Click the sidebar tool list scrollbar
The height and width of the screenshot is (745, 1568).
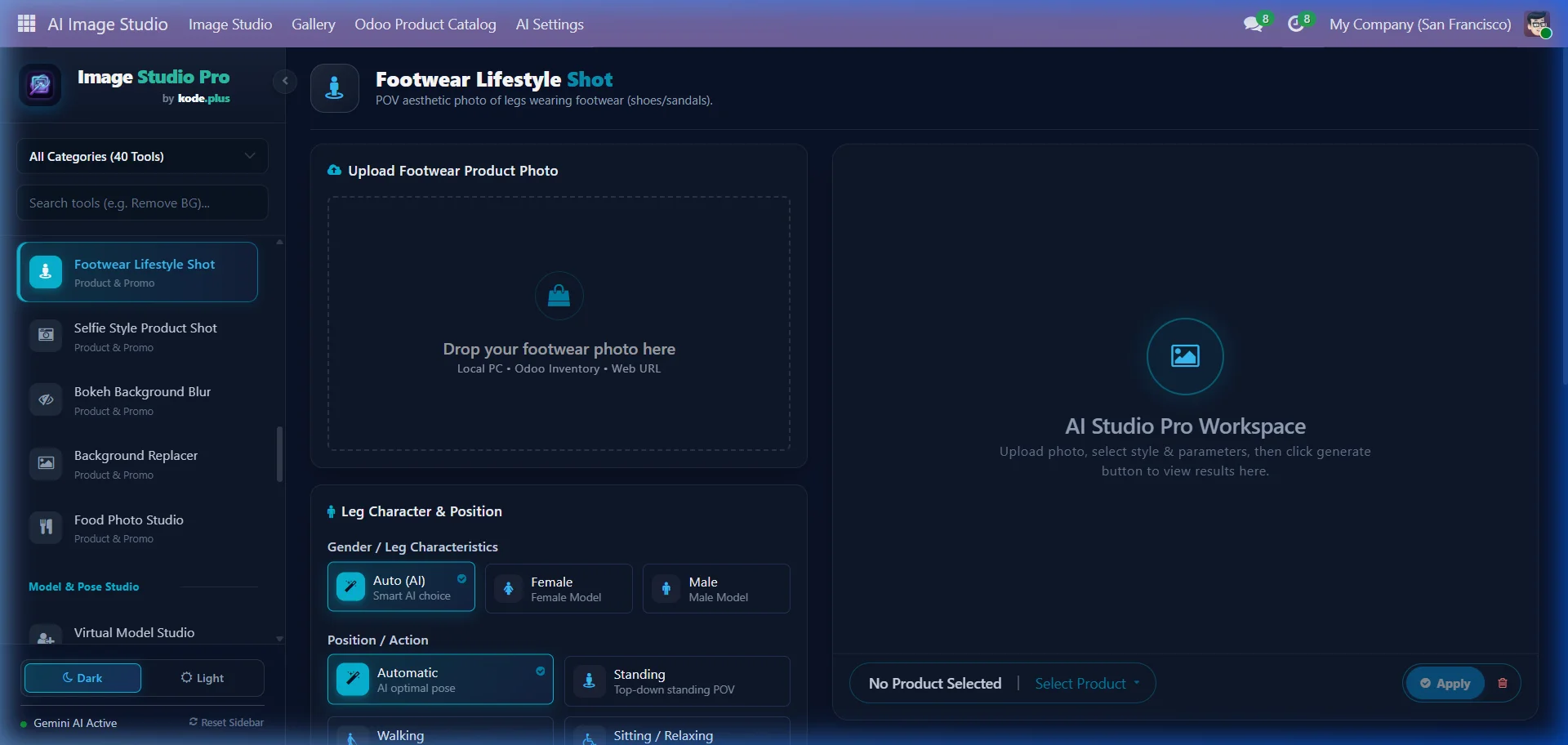pyautogui.click(x=279, y=454)
